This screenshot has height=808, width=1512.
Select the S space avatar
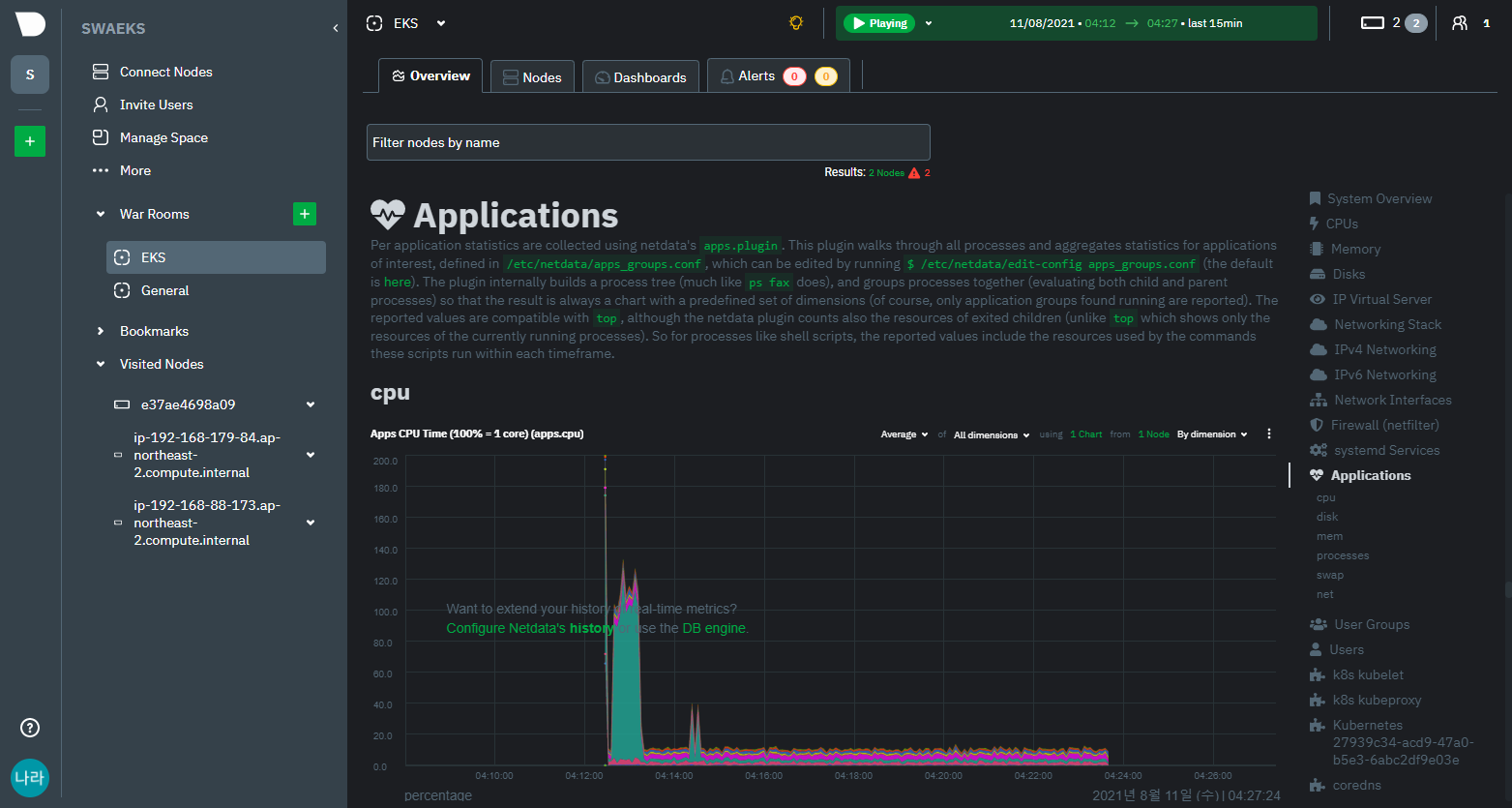click(x=30, y=75)
